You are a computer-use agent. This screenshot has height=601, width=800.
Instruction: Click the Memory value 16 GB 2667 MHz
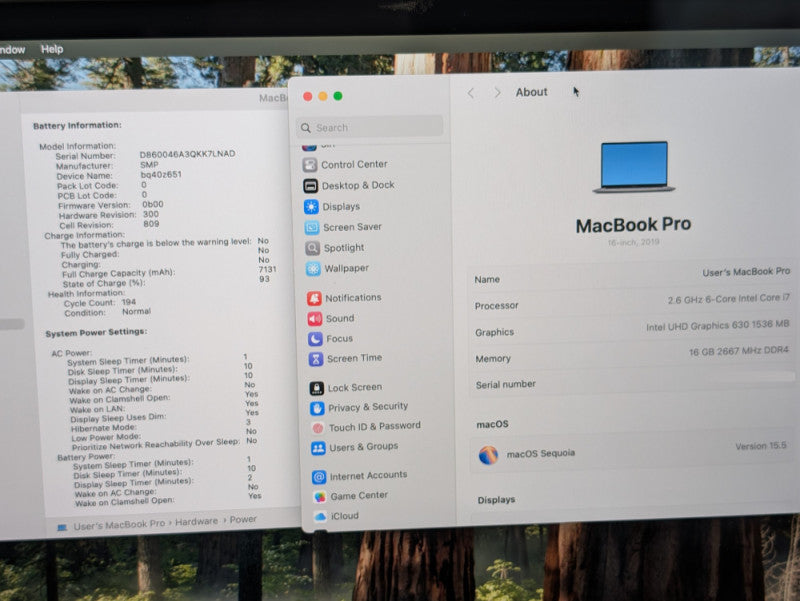coord(739,351)
